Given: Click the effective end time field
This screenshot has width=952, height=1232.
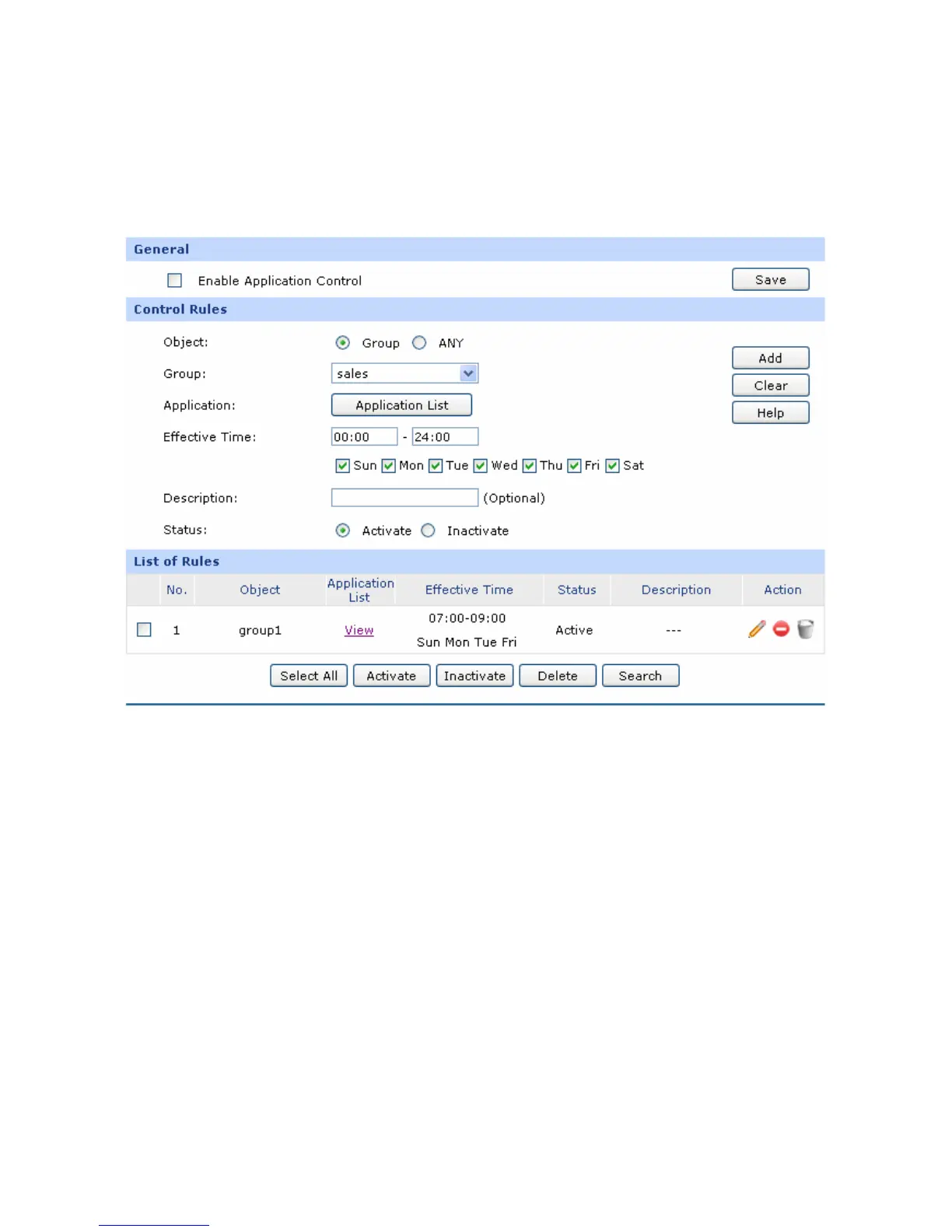Looking at the screenshot, I should click(x=445, y=436).
